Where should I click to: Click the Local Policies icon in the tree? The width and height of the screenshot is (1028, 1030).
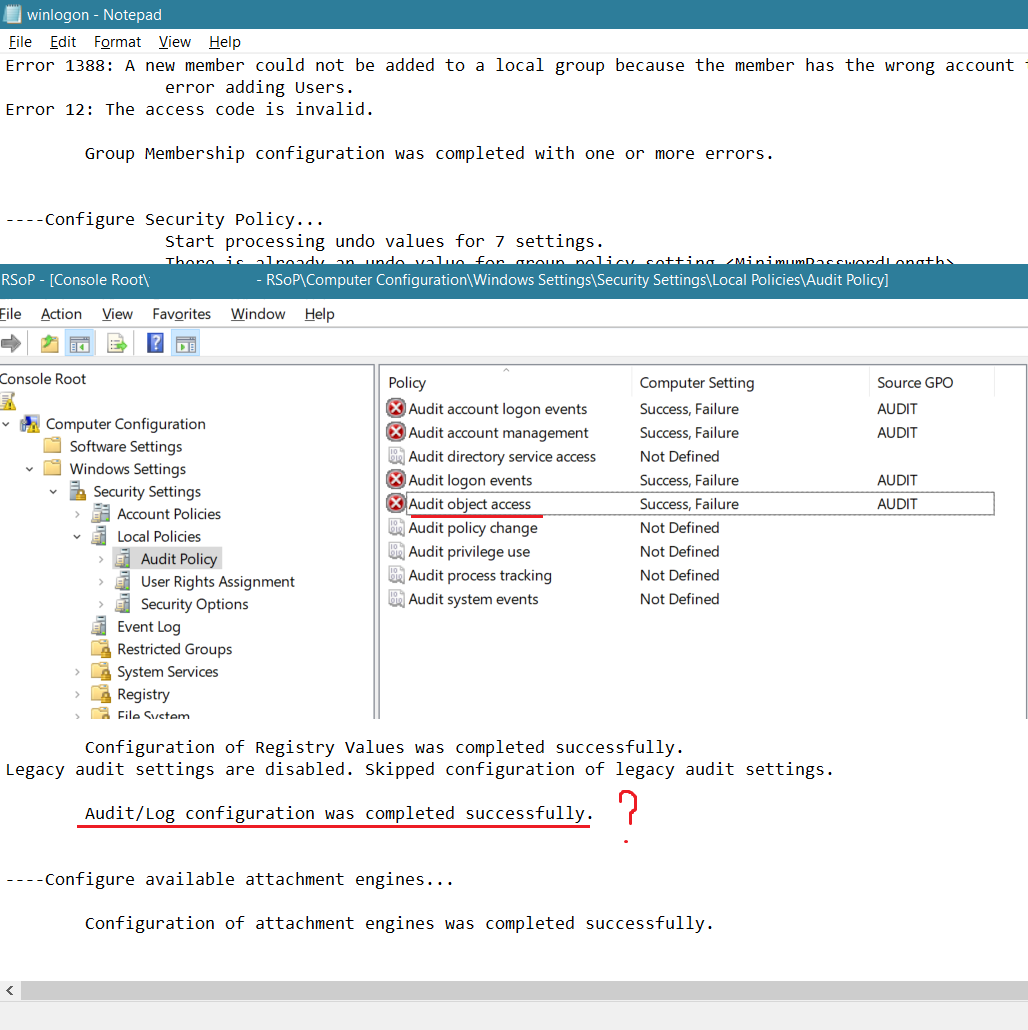(99, 536)
